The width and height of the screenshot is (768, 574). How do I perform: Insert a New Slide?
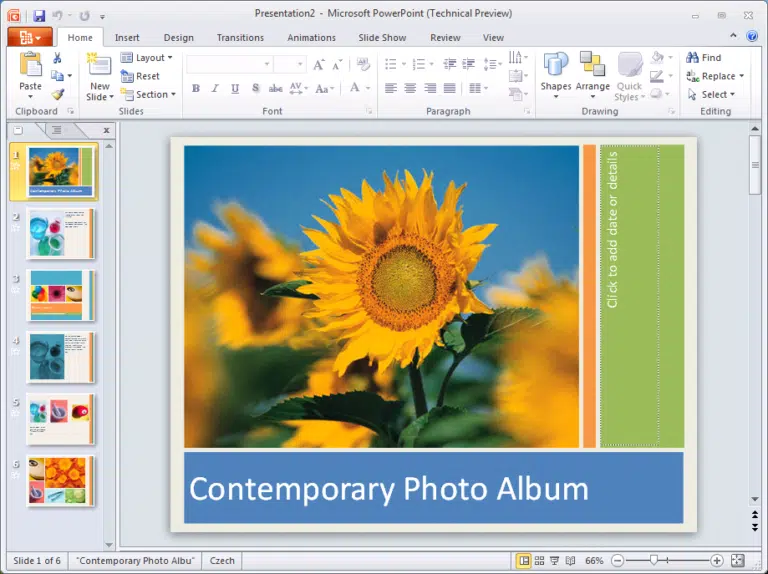point(99,65)
